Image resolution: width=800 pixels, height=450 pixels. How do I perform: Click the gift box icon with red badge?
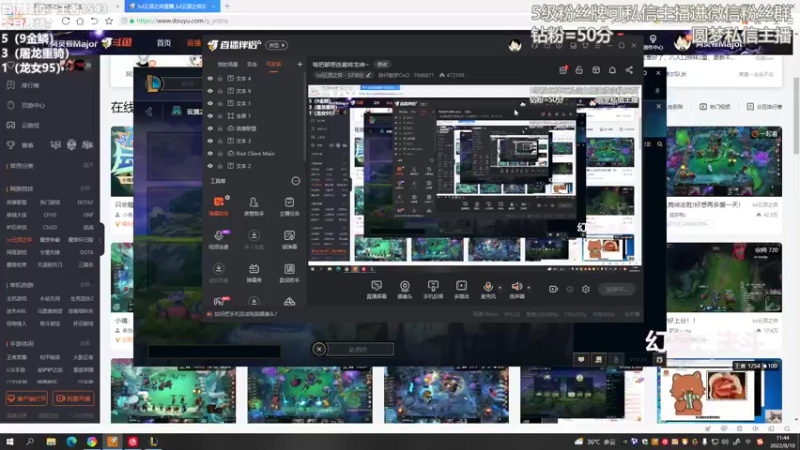click(563, 70)
